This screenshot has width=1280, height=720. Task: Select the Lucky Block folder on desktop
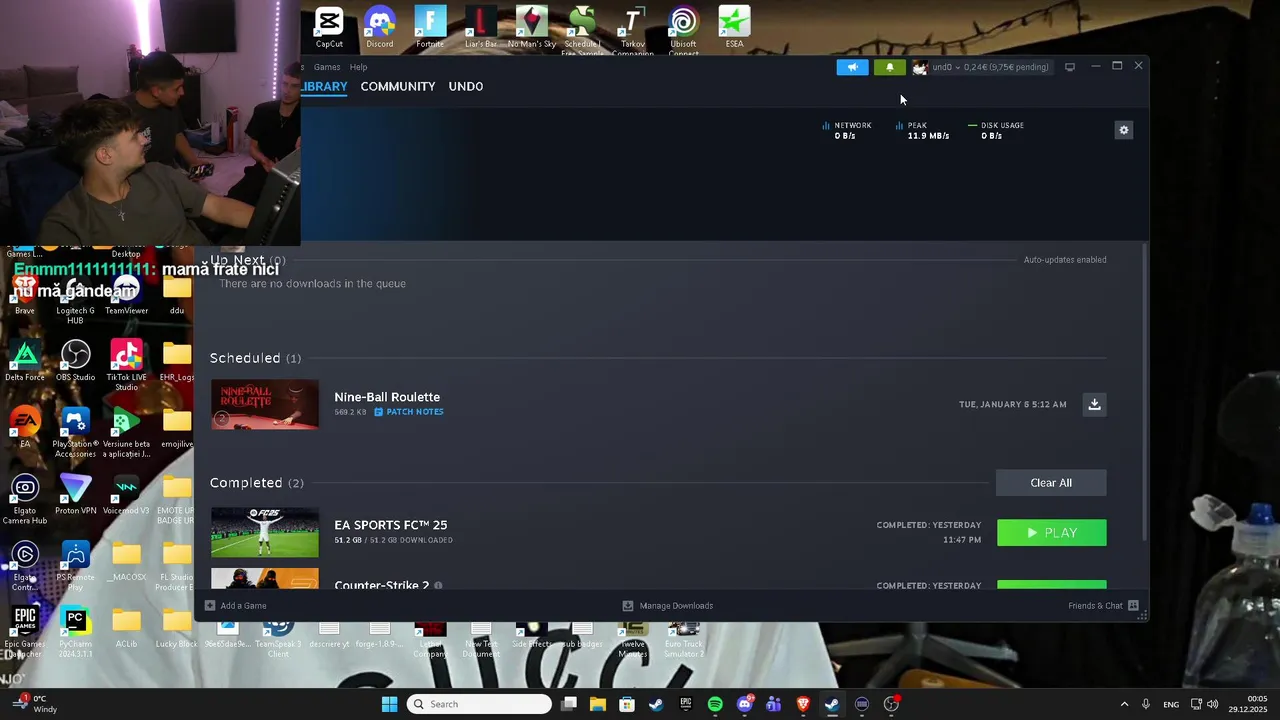click(x=177, y=628)
